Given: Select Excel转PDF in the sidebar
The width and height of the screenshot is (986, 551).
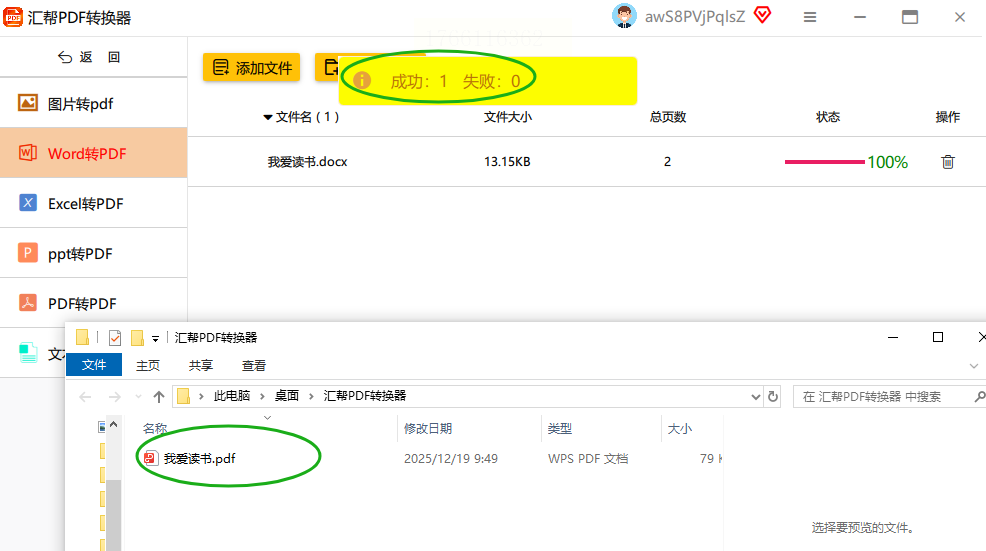Looking at the screenshot, I should click(x=94, y=203).
